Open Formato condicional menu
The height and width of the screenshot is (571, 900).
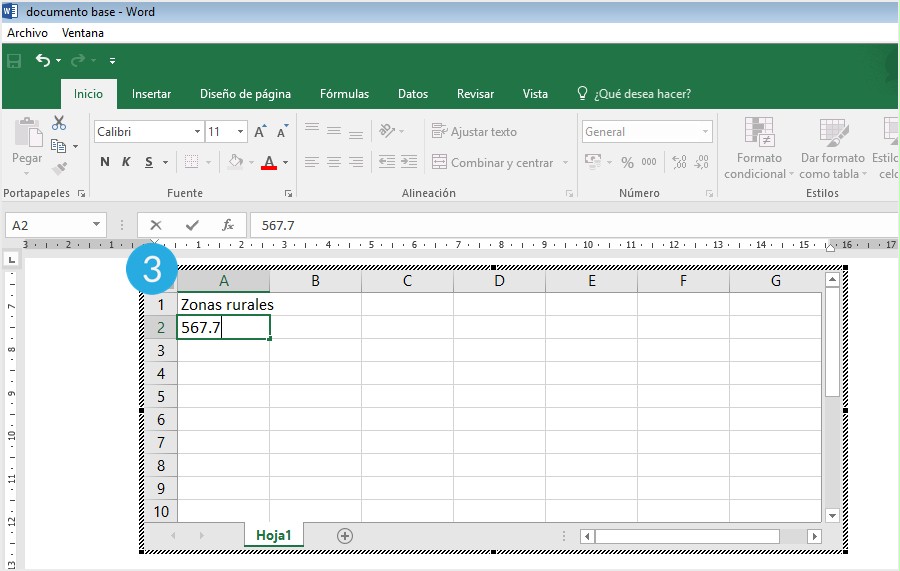click(x=759, y=148)
